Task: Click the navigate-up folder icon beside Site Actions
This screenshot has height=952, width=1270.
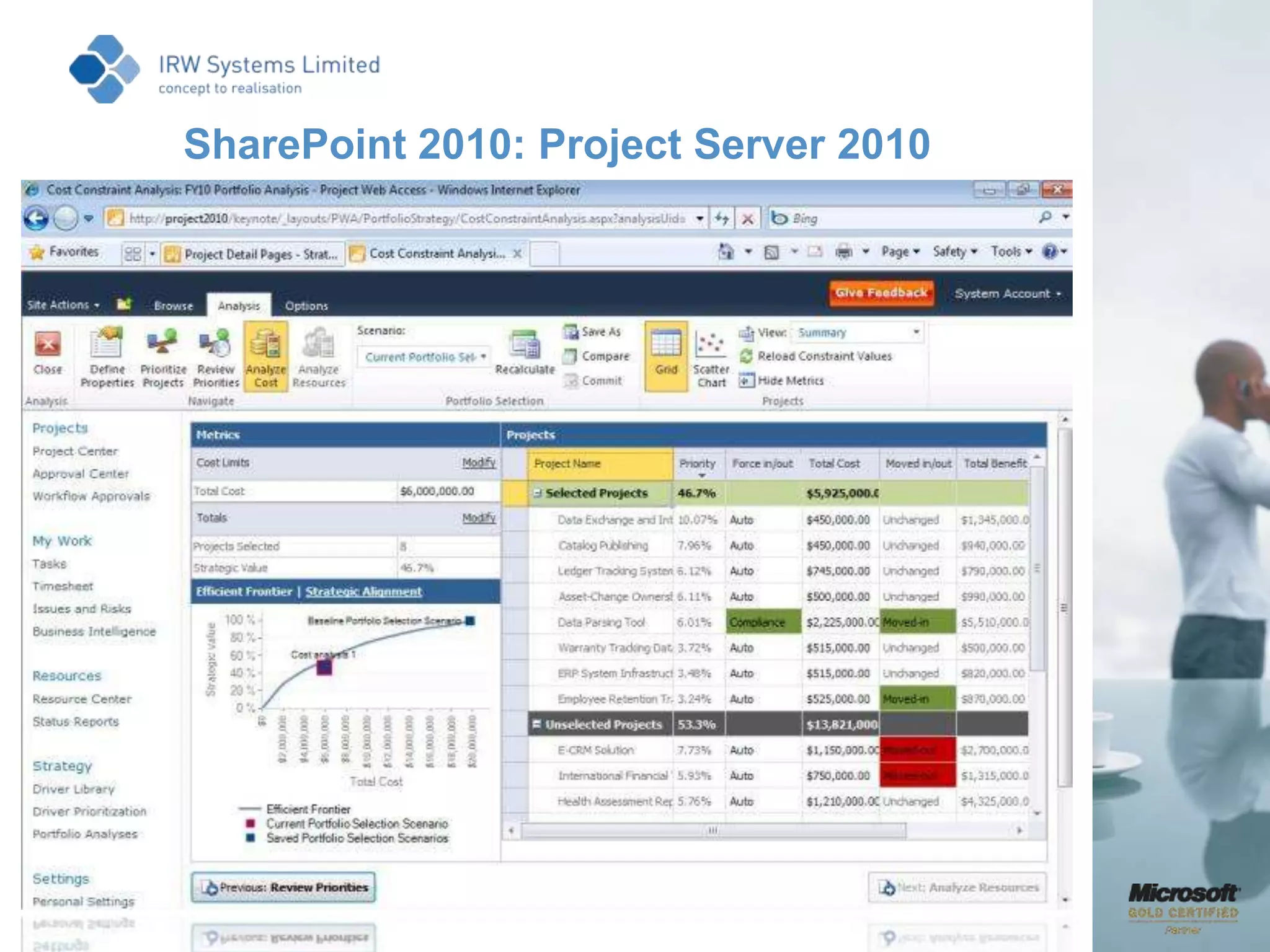Action: coord(124,304)
